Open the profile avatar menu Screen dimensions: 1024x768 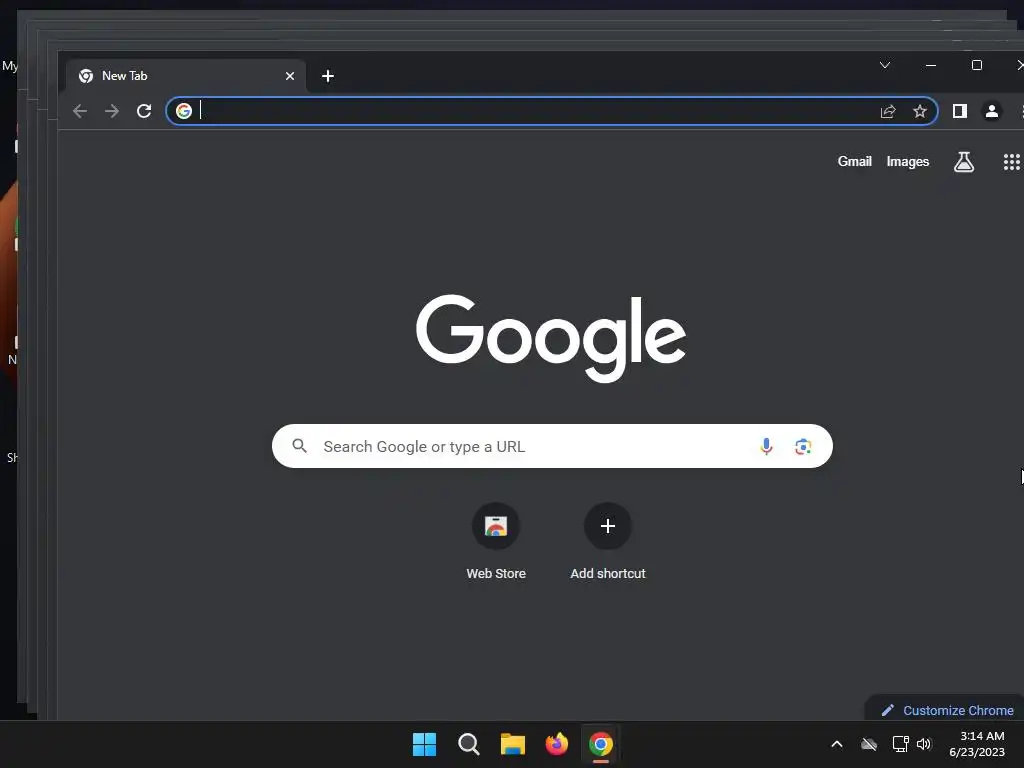tap(991, 111)
